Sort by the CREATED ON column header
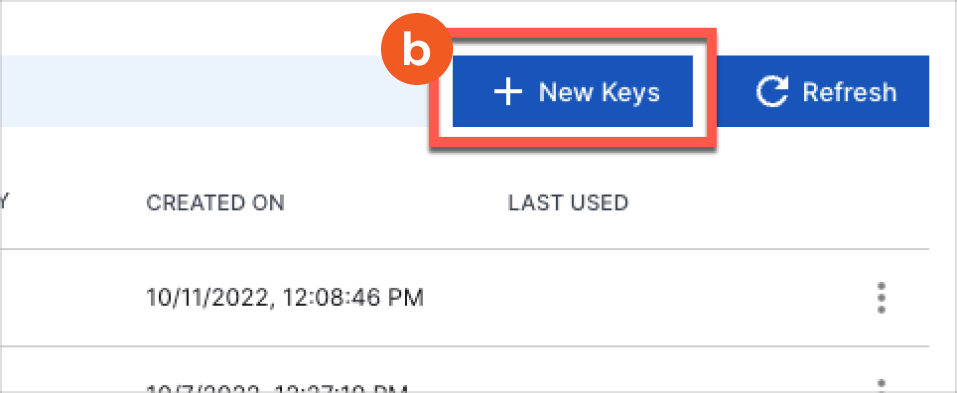Screen dimensions: 957x393 point(215,203)
